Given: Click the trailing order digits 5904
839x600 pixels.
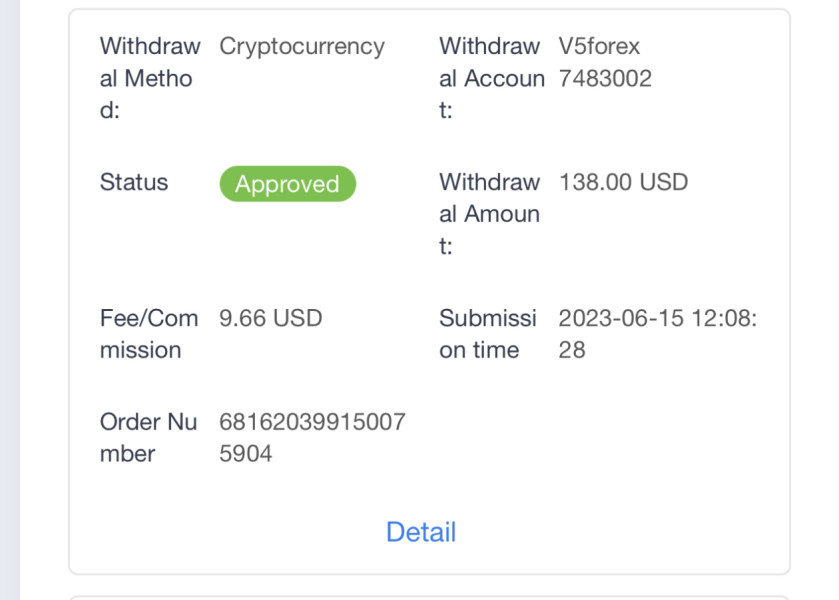Looking at the screenshot, I should (245, 454).
